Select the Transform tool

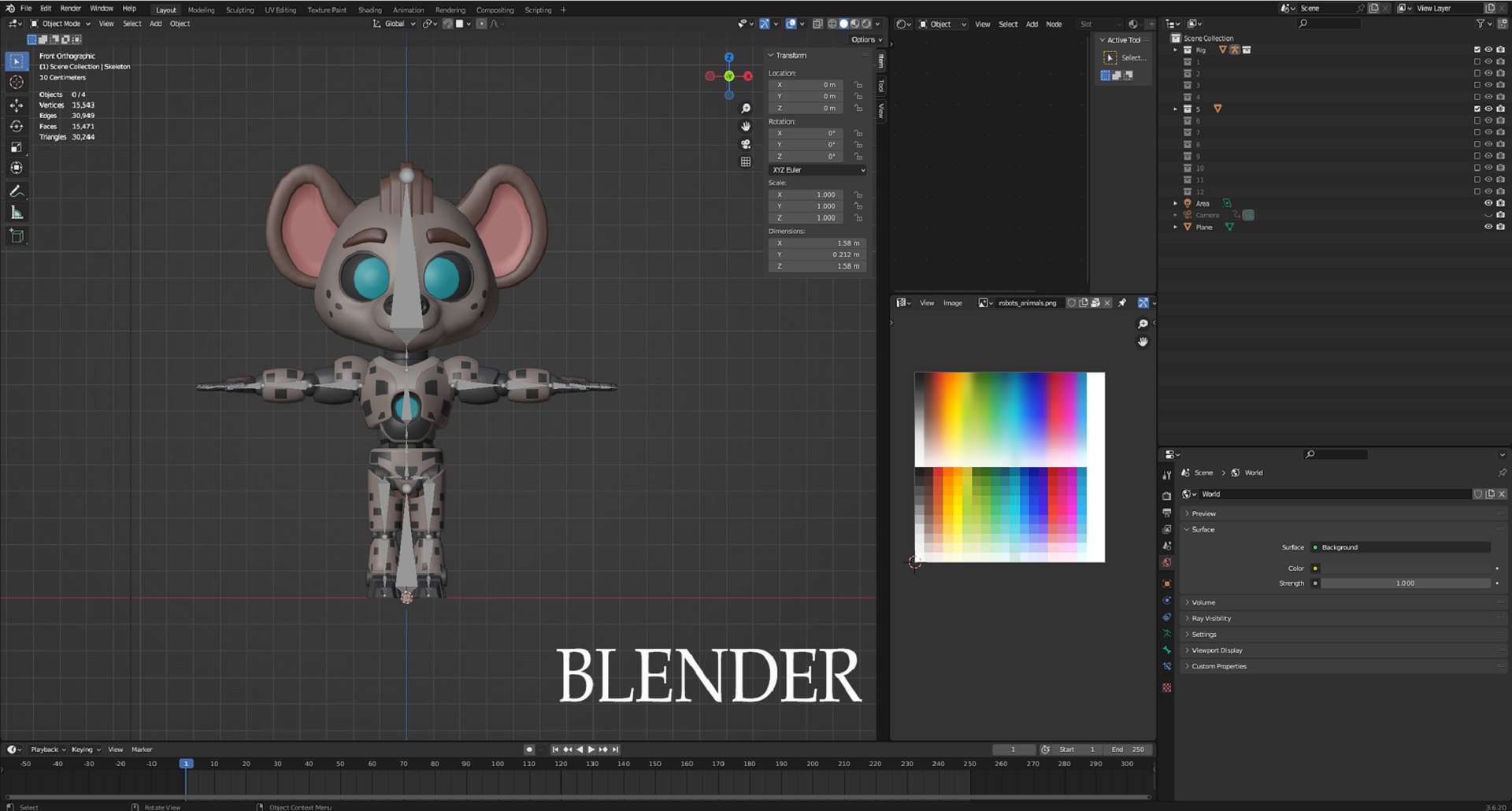point(17,168)
